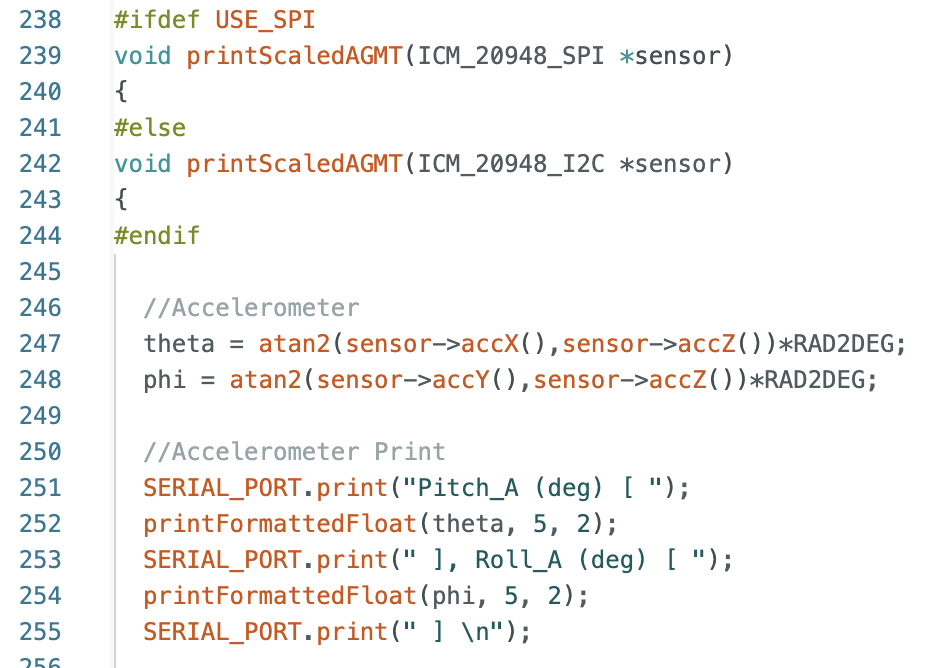934x668 pixels.
Task: Click line number 249 in the gutter
Action: pos(41,416)
